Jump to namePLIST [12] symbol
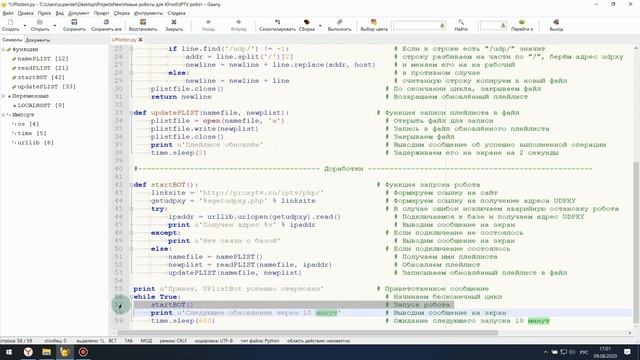 43,59
